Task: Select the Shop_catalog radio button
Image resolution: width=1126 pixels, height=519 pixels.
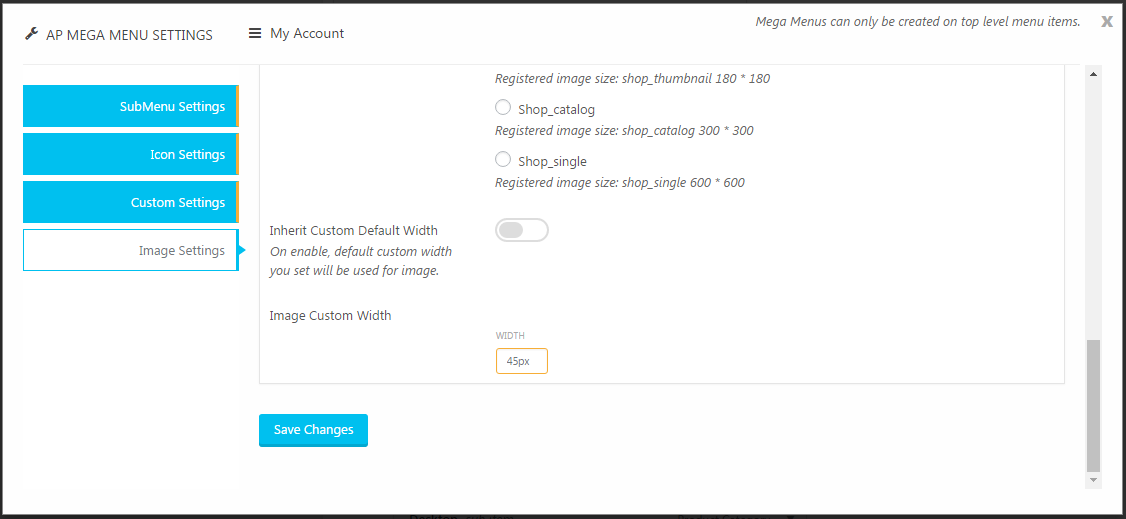Action: [503, 108]
